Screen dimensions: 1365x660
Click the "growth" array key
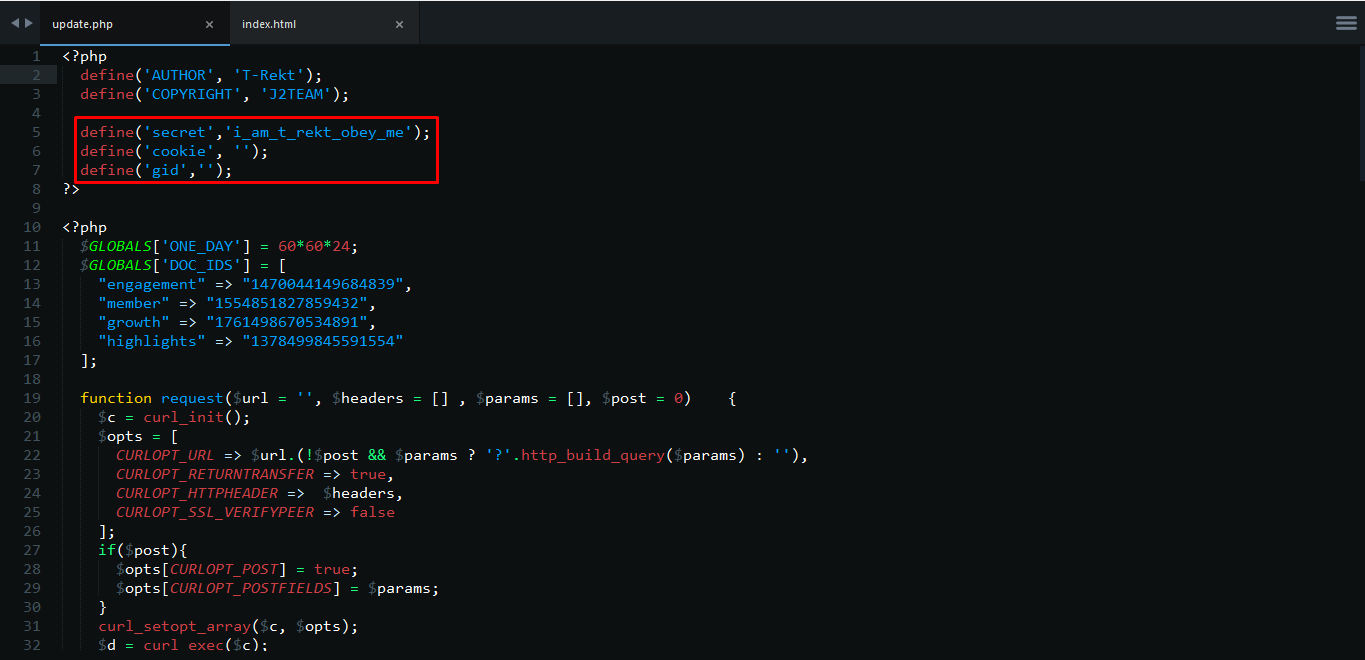(134, 323)
